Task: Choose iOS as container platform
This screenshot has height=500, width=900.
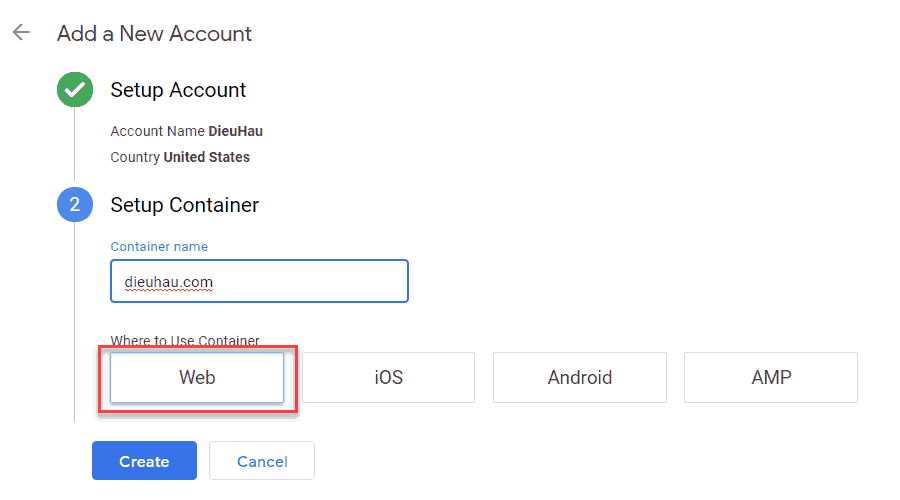Action: point(388,378)
